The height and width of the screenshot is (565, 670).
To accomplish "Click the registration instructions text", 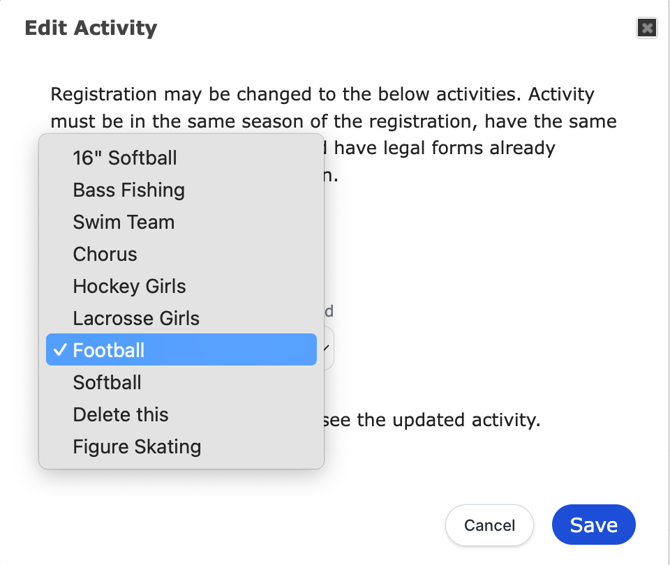I will [x=333, y=108].
